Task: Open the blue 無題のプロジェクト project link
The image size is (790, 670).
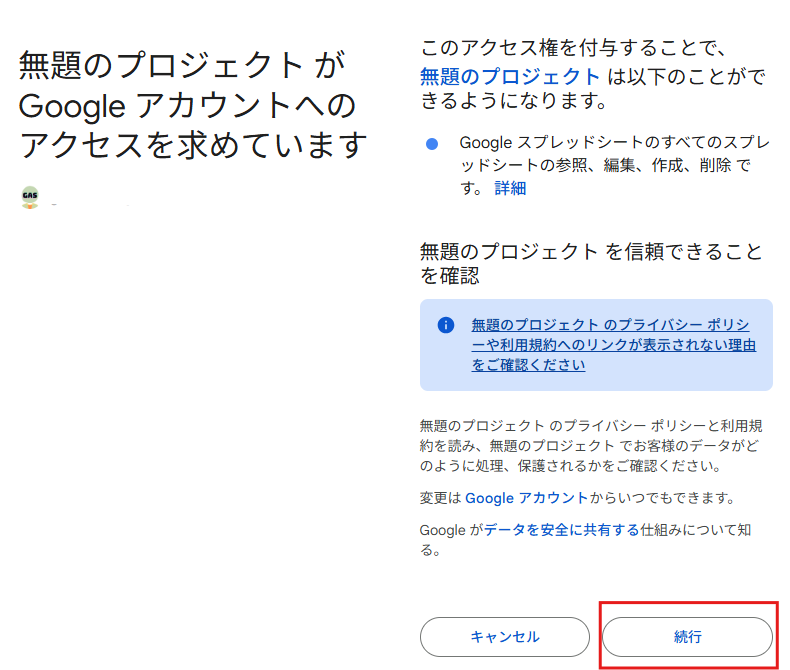Action: point(509,77)
